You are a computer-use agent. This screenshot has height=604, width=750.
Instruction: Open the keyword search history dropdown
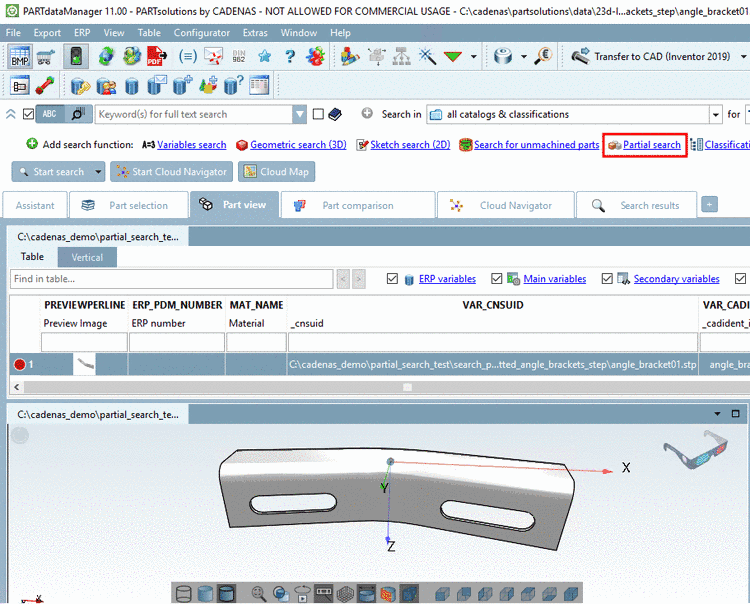point(299,114)
